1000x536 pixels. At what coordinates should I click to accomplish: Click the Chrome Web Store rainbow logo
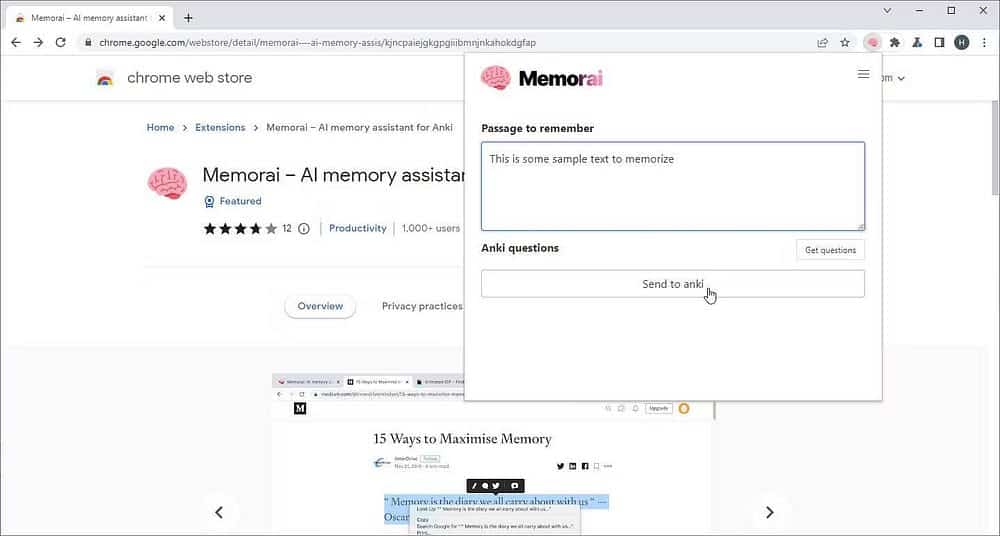(105, 79)
